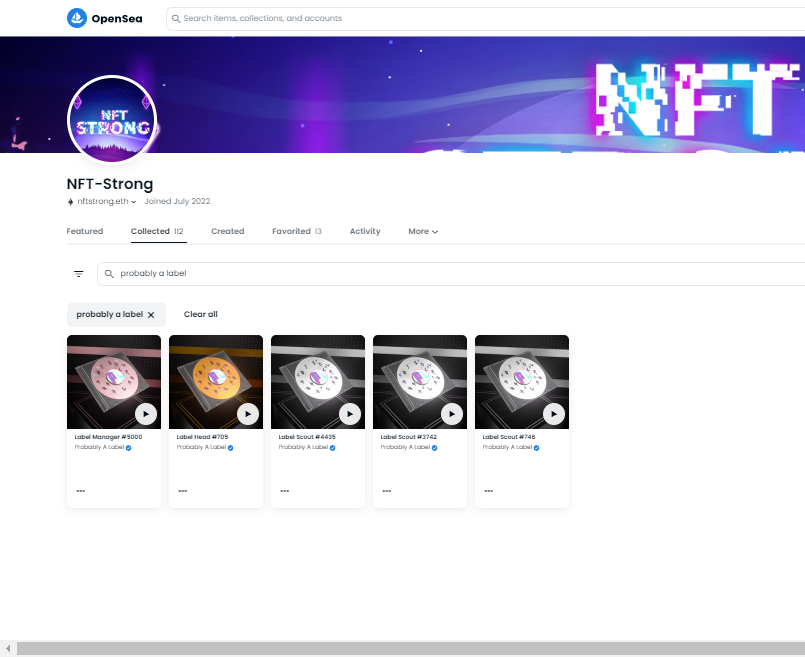Click the Label Scout #746 title

(x=509, y=437)
